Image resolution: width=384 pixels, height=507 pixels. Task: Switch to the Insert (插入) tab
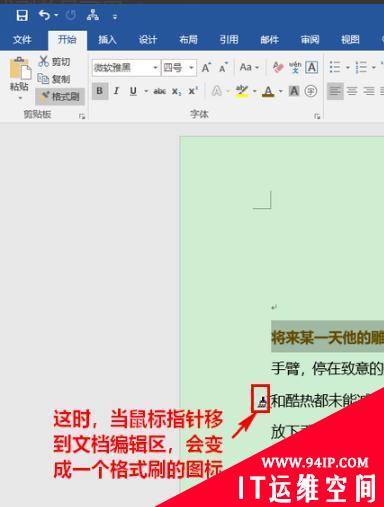point(107,40)
